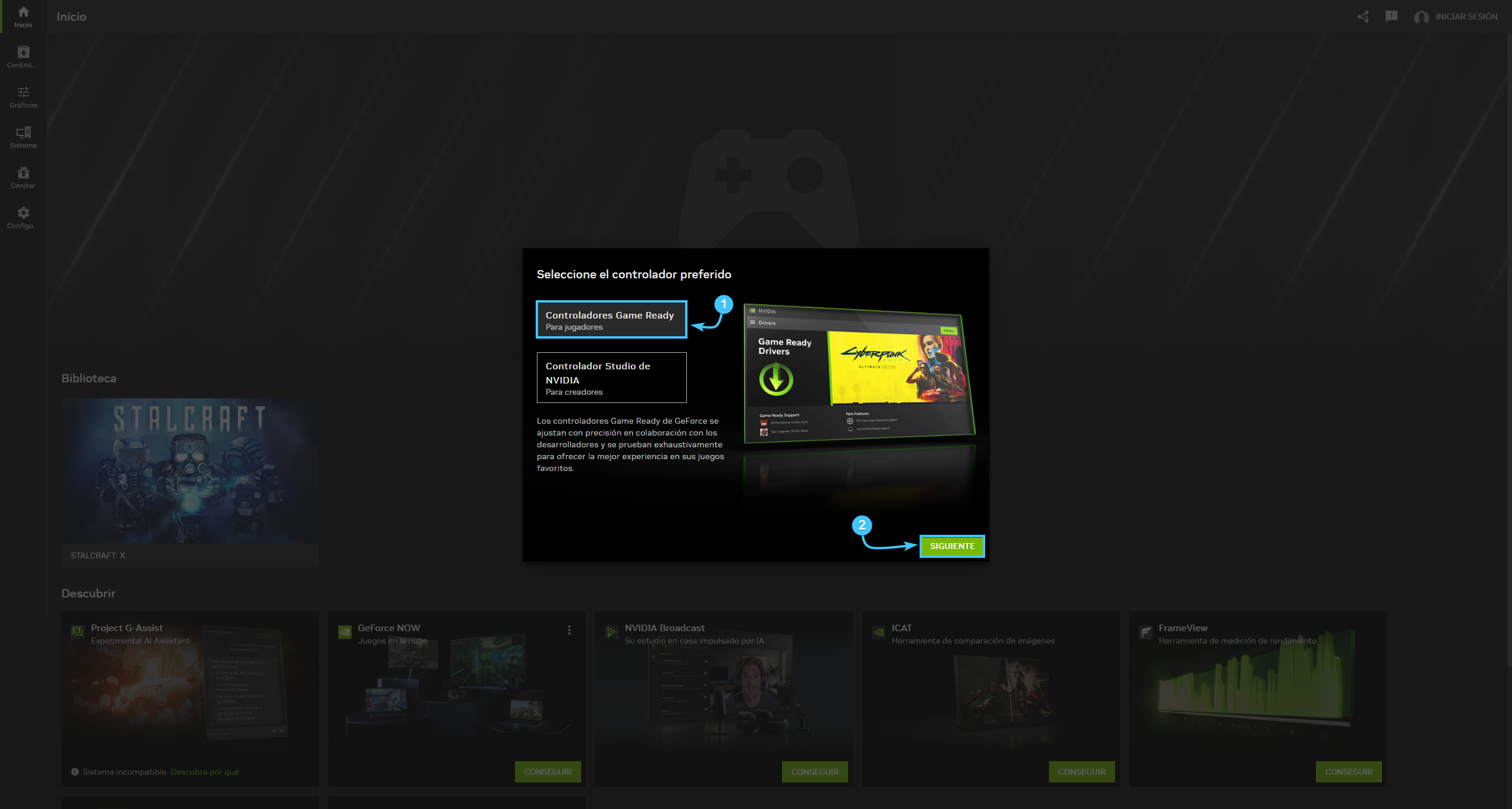The width and height of the screenshot is (1512, 809).
Task: Open the Canjear gift sidebar icon
Action: 23,177
